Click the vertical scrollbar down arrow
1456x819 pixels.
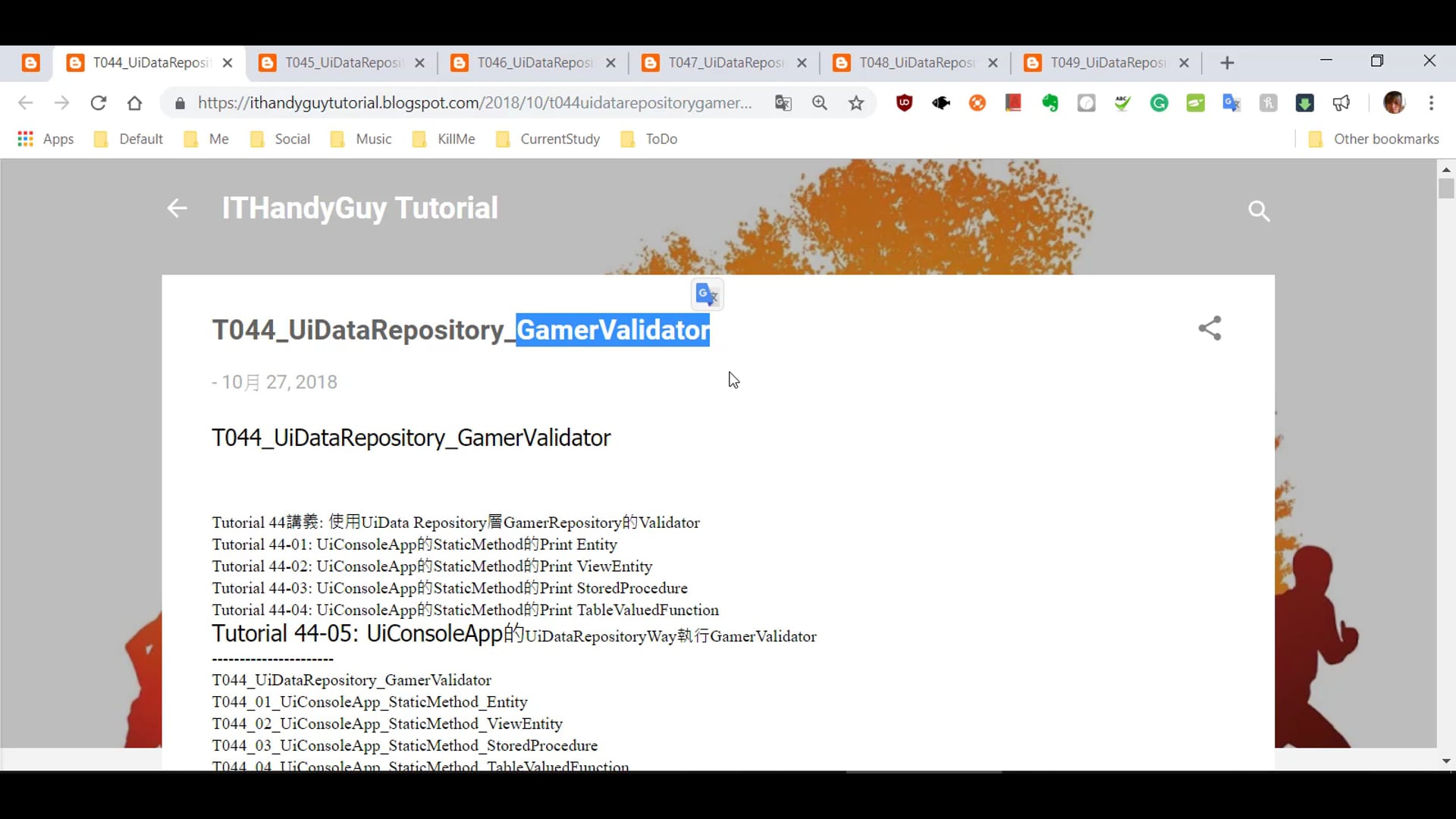1445,761
